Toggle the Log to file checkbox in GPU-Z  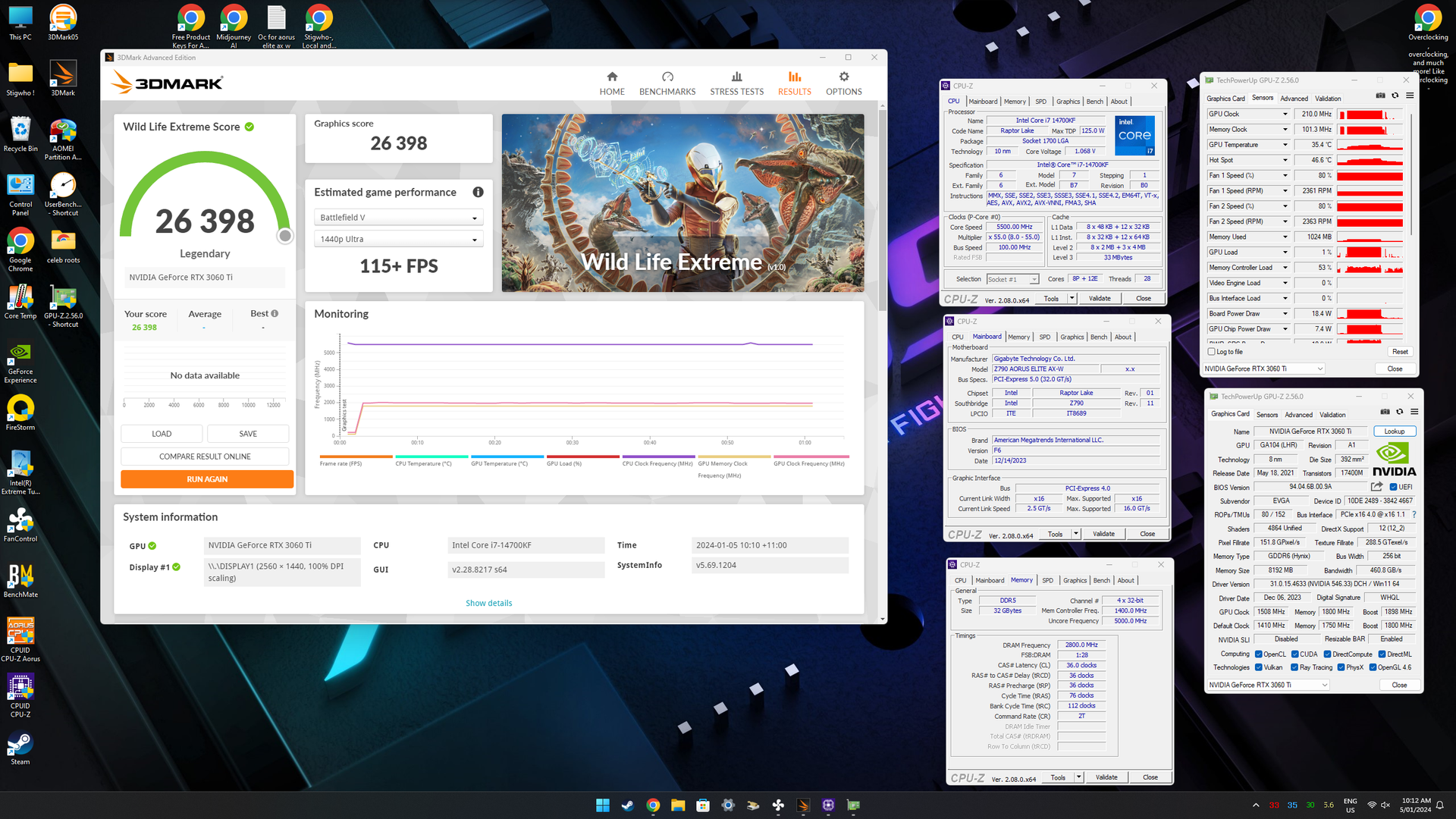coord(1211,352)
